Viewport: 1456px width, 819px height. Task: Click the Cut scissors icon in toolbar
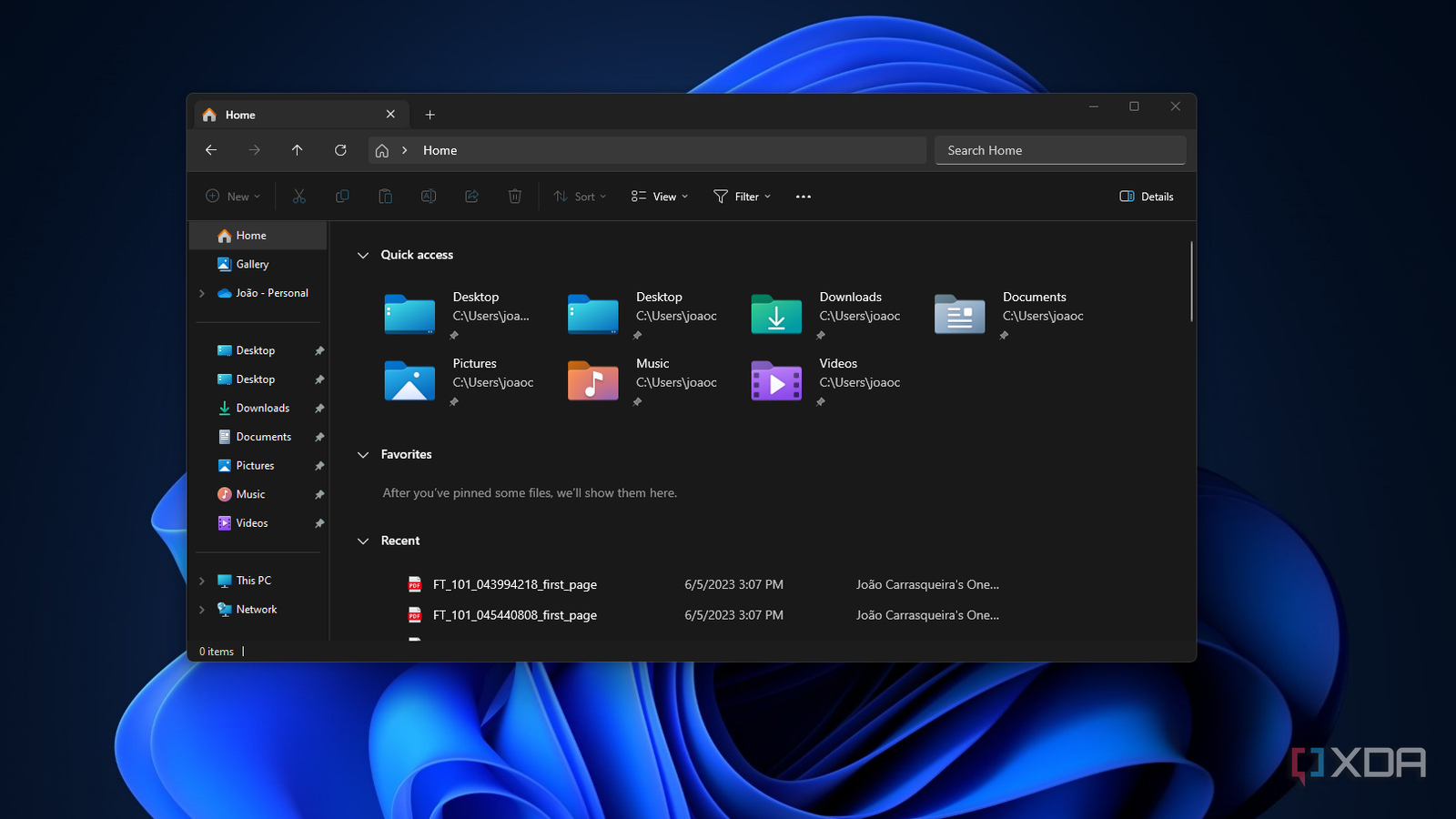tap(298, 197)
